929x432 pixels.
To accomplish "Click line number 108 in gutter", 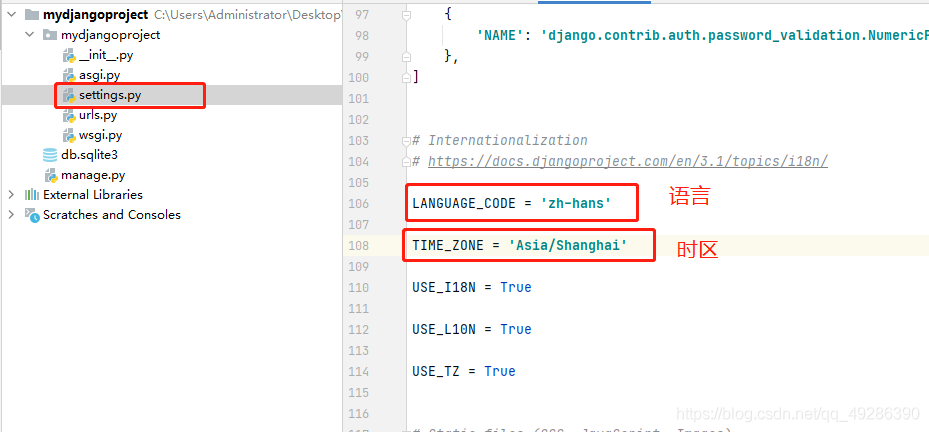I will [358, 246].
